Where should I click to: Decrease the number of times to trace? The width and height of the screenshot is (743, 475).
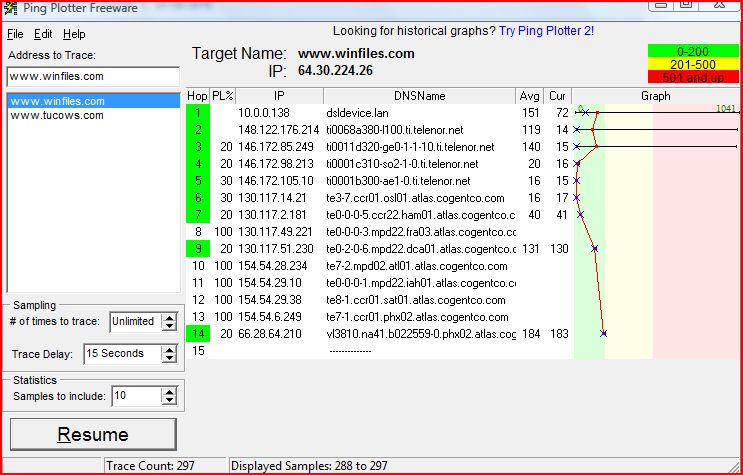click(169, 326)
